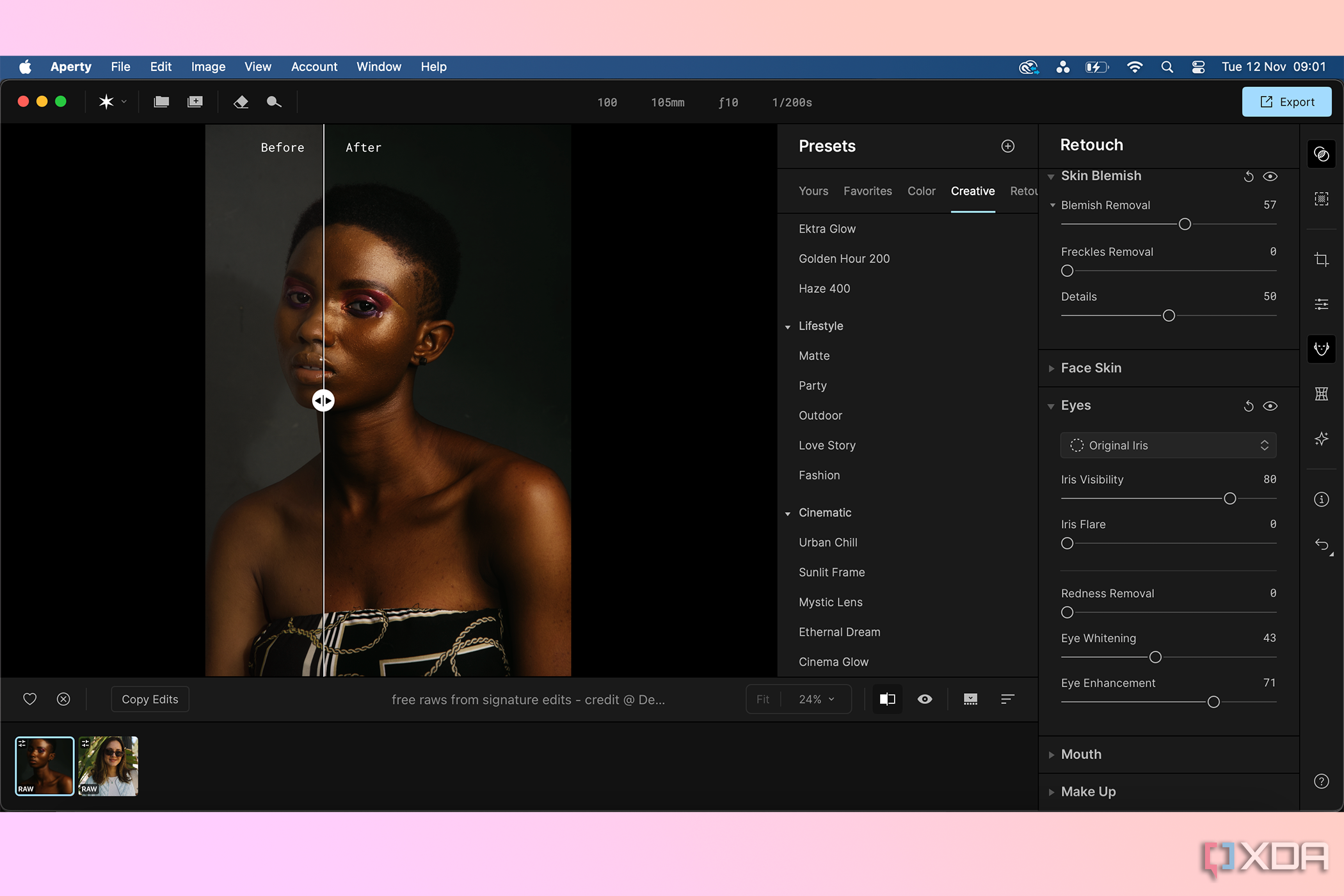Expand the Face Skin section

(x=1091, y=367)
